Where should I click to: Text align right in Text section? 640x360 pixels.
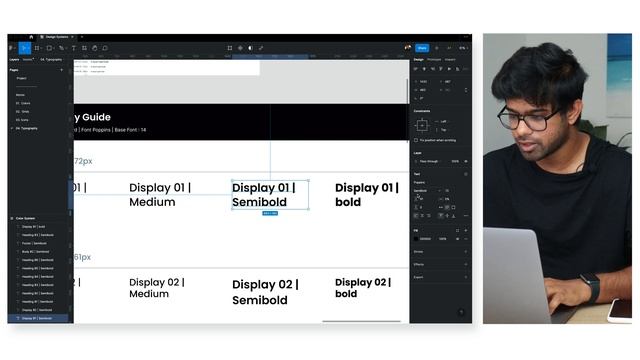point(428,216)
